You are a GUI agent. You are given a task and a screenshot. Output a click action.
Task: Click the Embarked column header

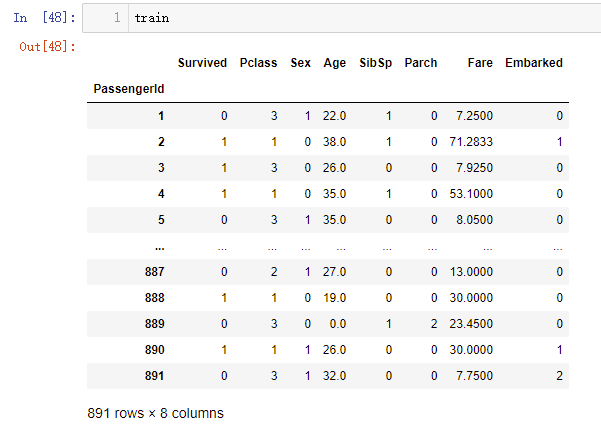pos(534,63)
